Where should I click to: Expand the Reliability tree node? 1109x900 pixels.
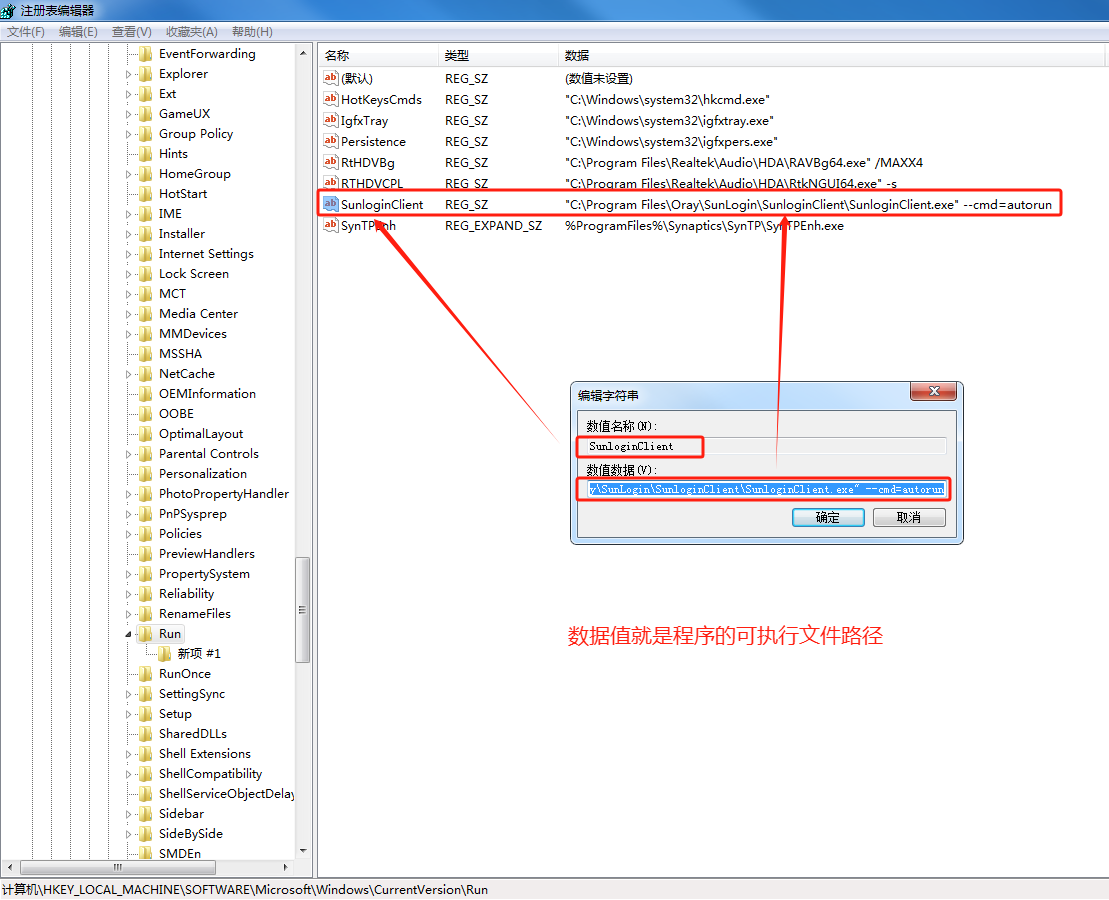tap(129, 594)
